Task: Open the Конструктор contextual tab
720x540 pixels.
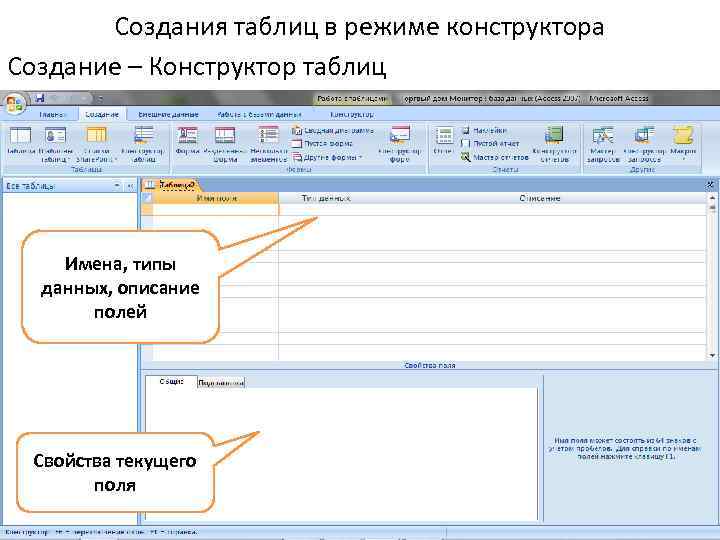Action: click(352, 114)
